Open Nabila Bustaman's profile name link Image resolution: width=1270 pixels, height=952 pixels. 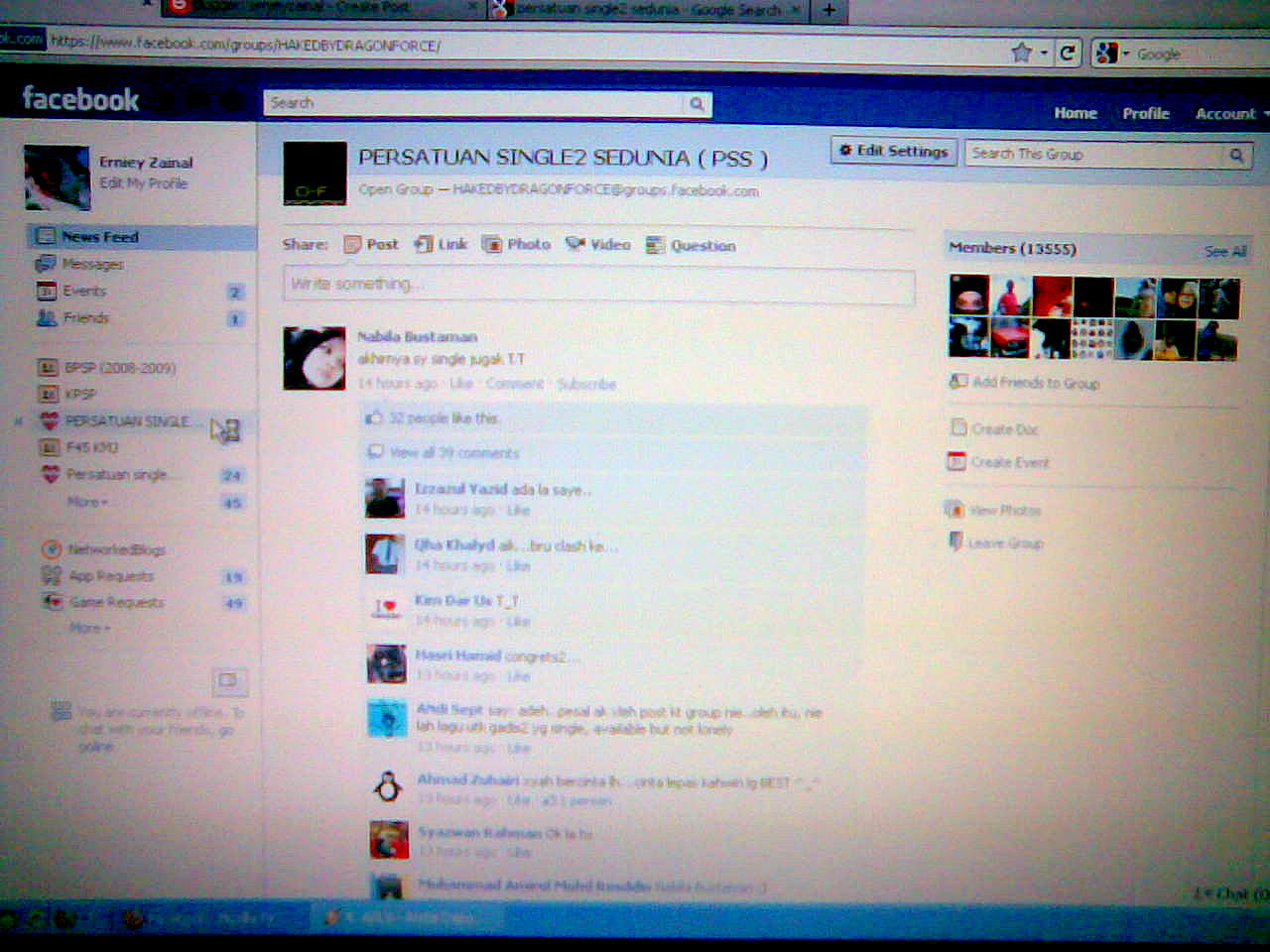point(417,337)
